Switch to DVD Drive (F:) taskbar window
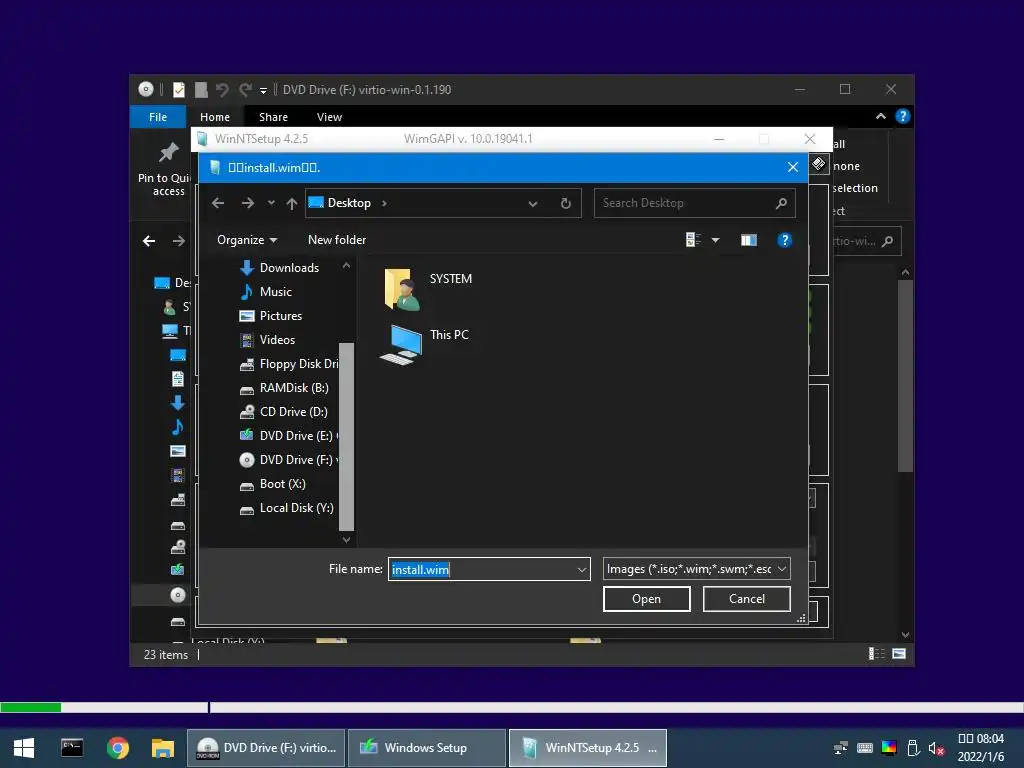This screenshot has height=768, width=1024. pyautogui.click(x=266, y=748)
